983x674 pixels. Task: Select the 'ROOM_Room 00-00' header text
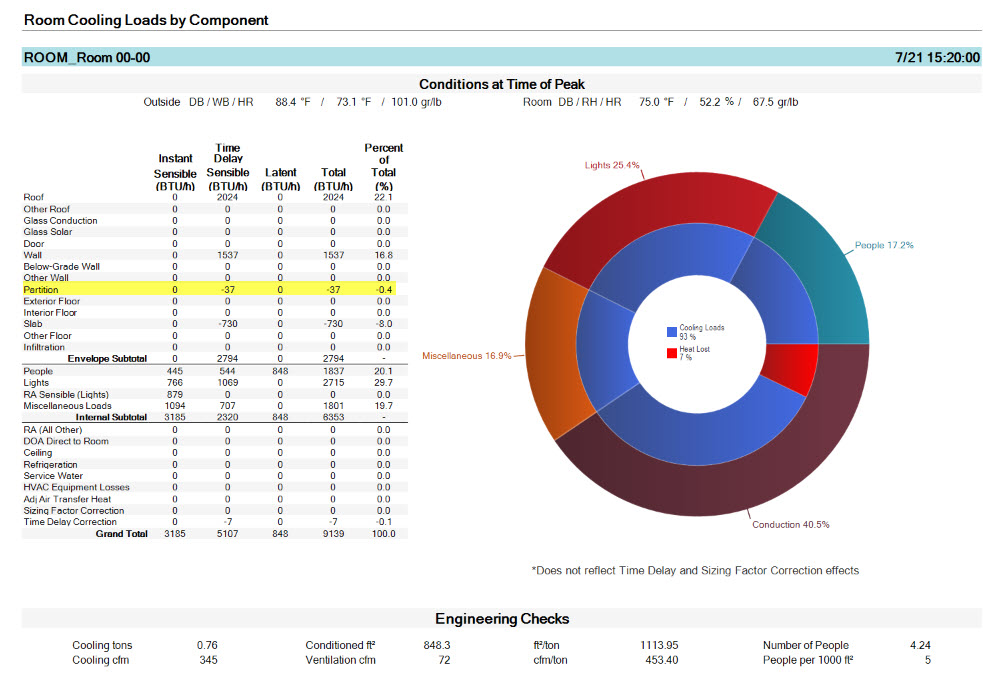87,58
